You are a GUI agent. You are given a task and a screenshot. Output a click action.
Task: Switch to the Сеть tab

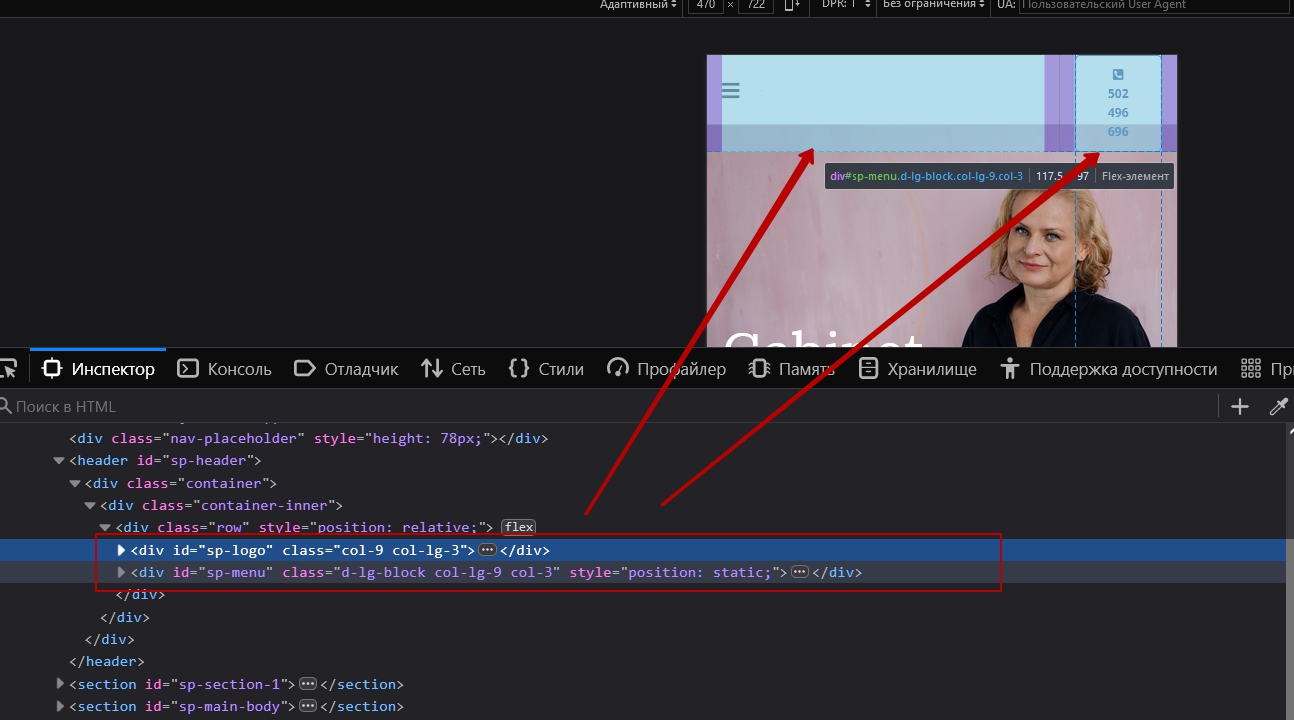click(x=453, y=369)
